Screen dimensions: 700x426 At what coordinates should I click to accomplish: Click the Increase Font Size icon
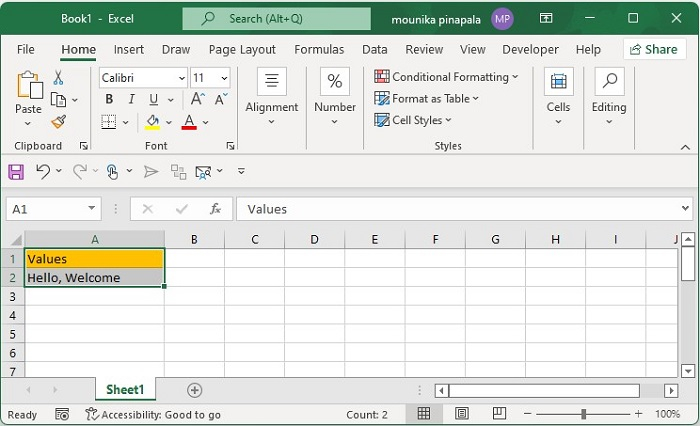[x=198, y=99]
